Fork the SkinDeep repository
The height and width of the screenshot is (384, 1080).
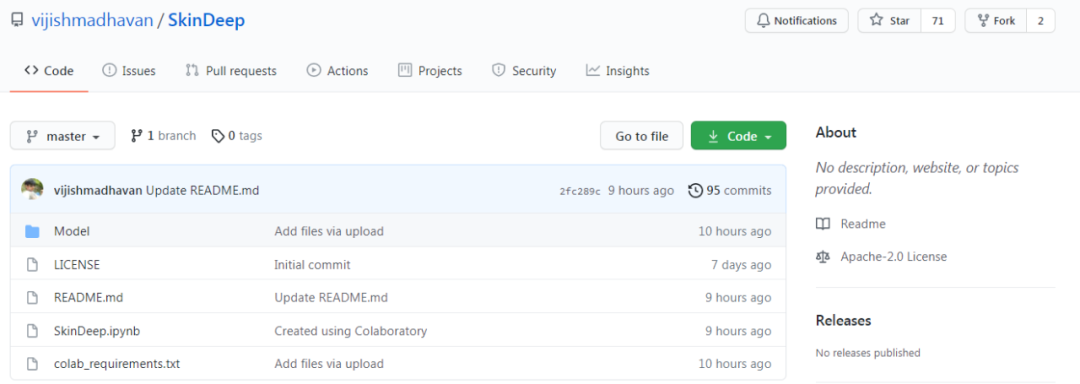click(996, 21)
